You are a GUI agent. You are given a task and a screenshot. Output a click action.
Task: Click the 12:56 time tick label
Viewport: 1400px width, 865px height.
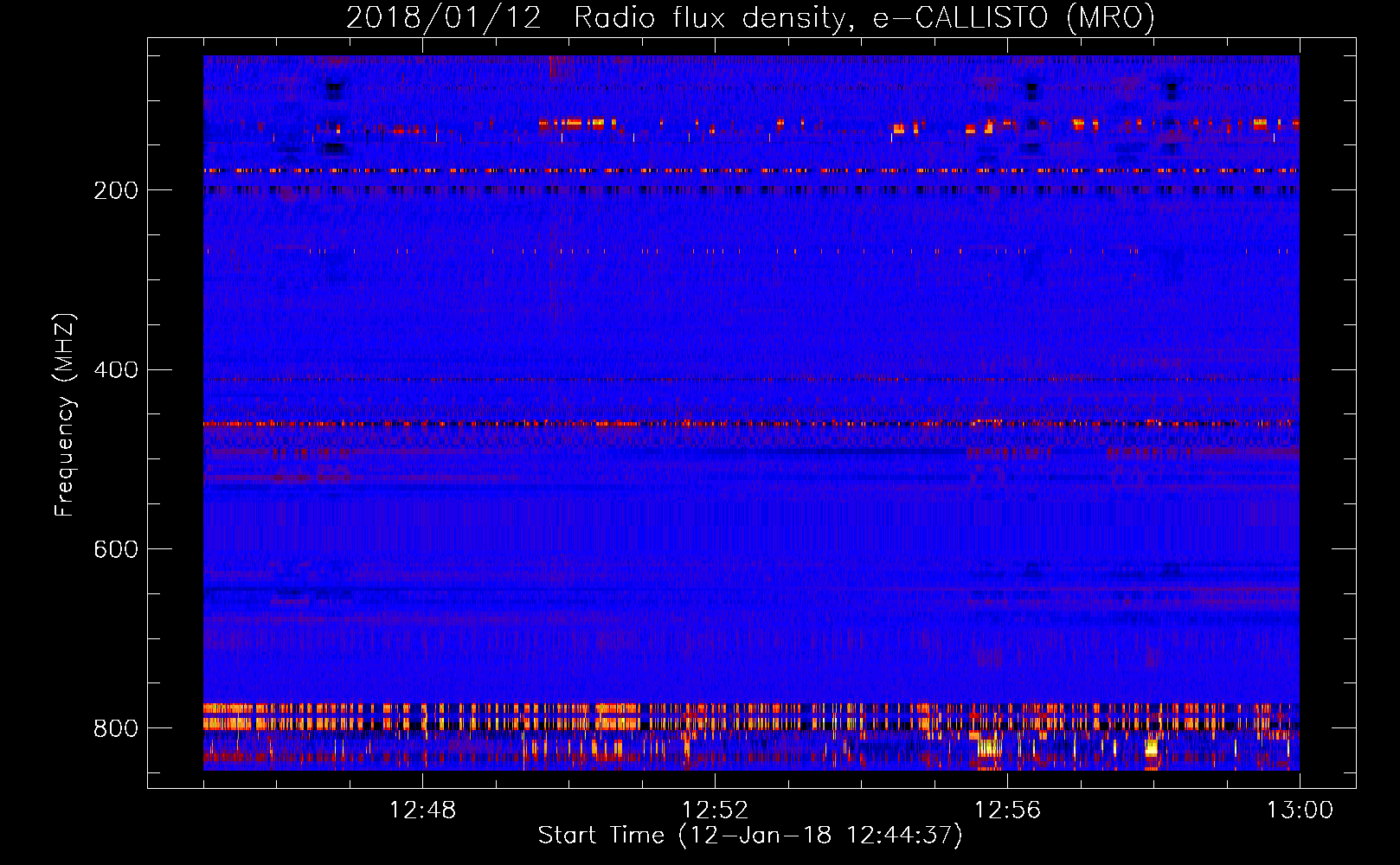click(x=1007, y=811)
